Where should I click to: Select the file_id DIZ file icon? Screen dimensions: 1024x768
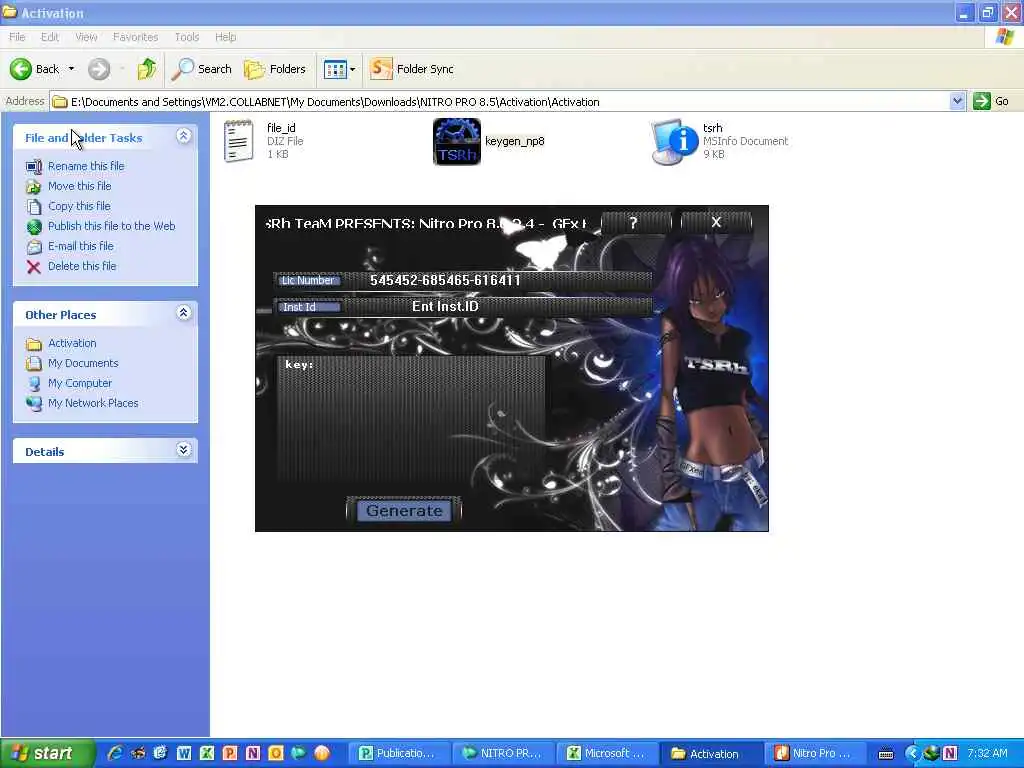(x=238, y=141)
